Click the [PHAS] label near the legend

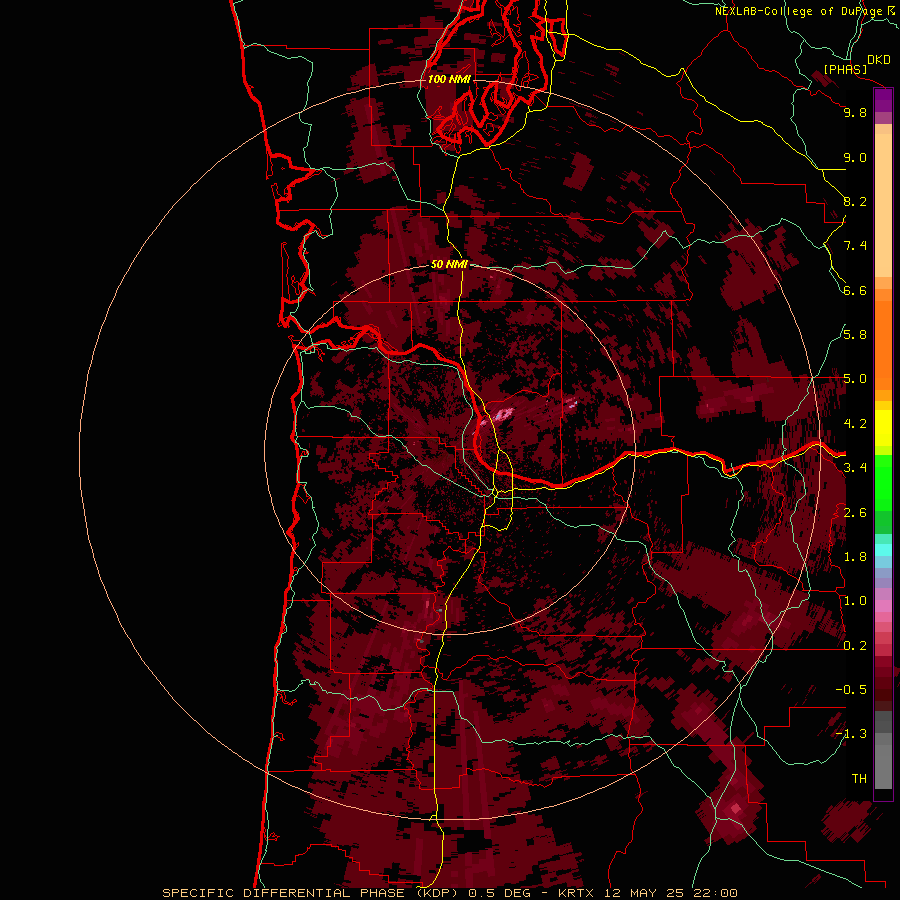pyautogui.click(x=845, y=70)
